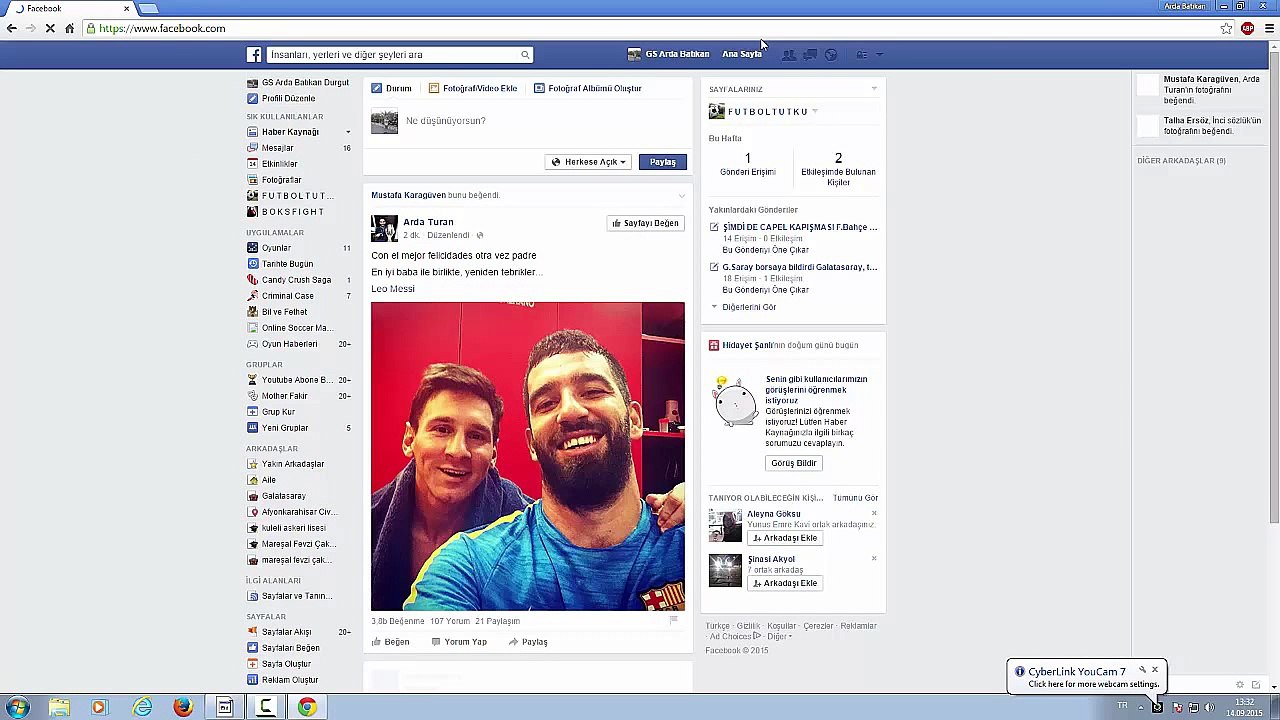Click the Chrome bookmark star icon
This screenshot has height=720, width=1280.
tap(1226, 29)
